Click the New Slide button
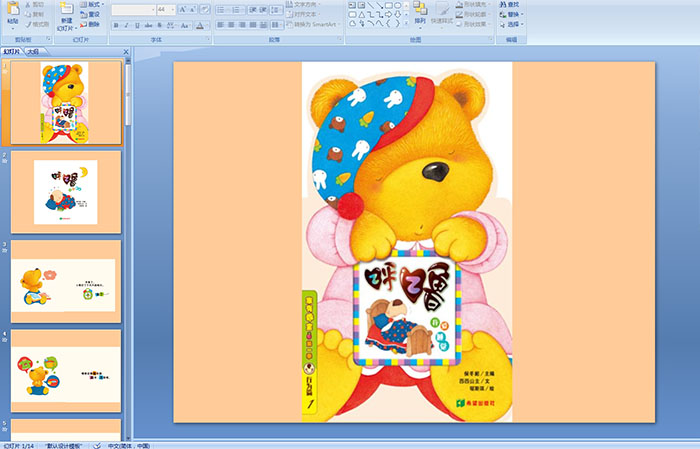Screen dimensions: 700x449 (67, 17)
